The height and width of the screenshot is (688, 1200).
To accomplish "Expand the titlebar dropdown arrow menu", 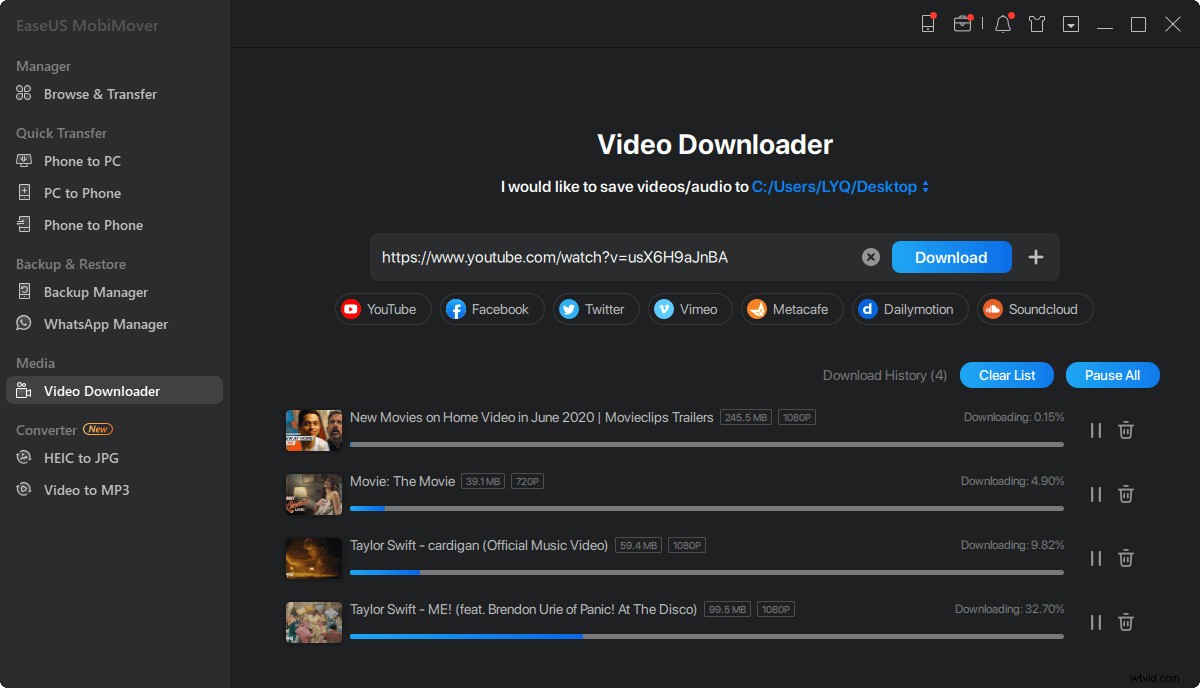I will tap(1070, 23).
